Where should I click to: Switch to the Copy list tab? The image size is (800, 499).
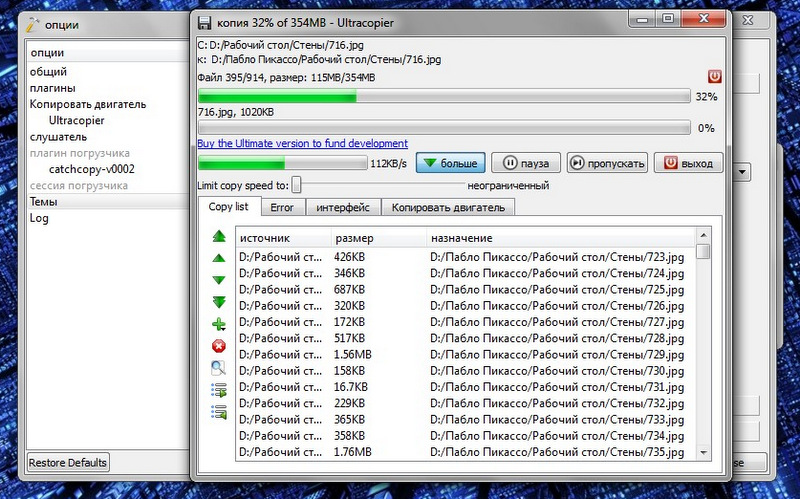click(229, 207)
